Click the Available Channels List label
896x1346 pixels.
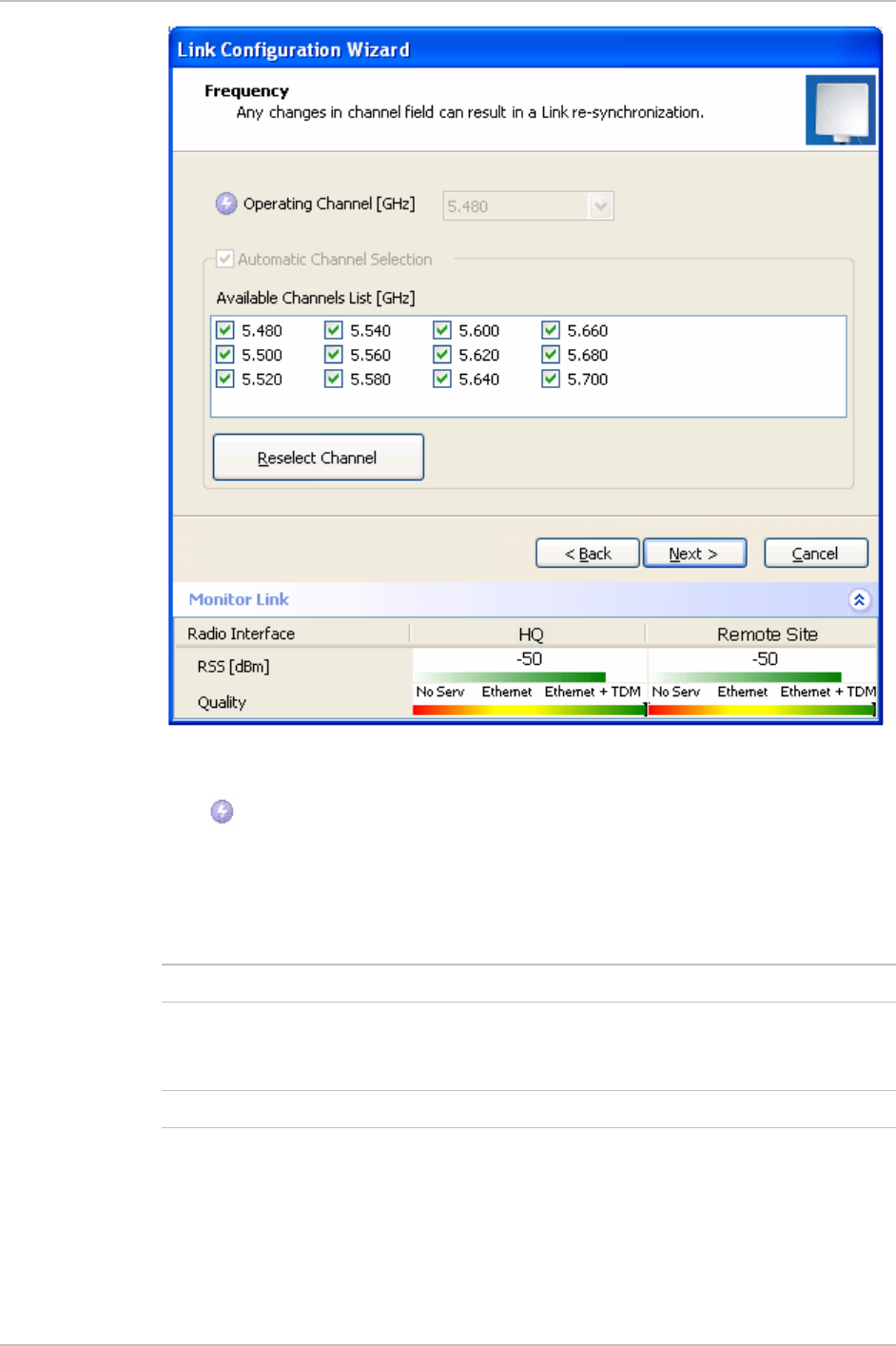pos(316,298)
